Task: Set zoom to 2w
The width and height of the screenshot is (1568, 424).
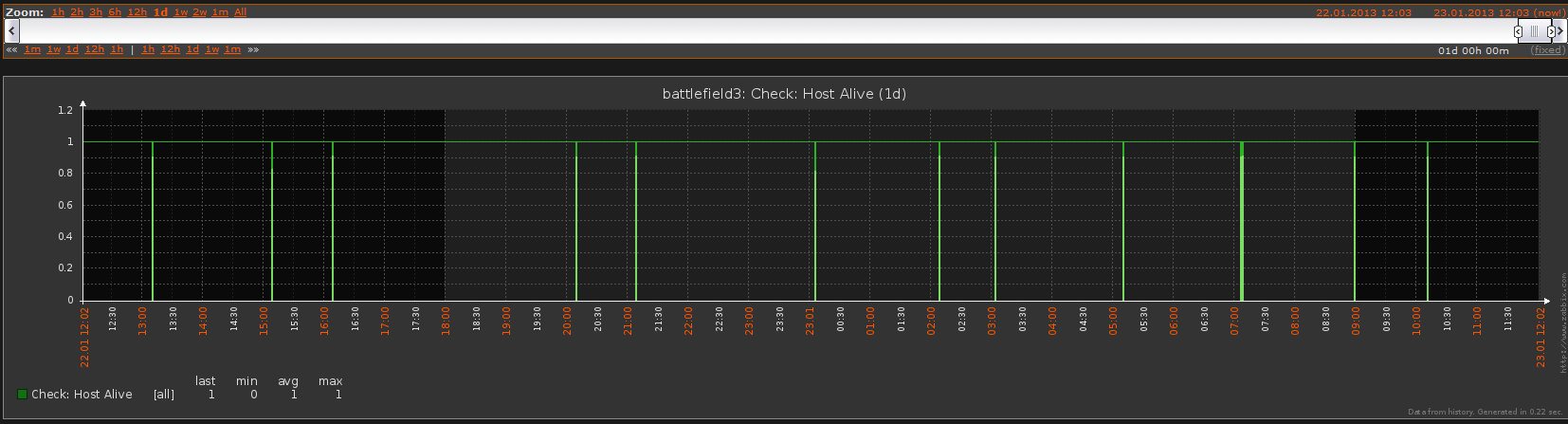Action: [200, 12]
